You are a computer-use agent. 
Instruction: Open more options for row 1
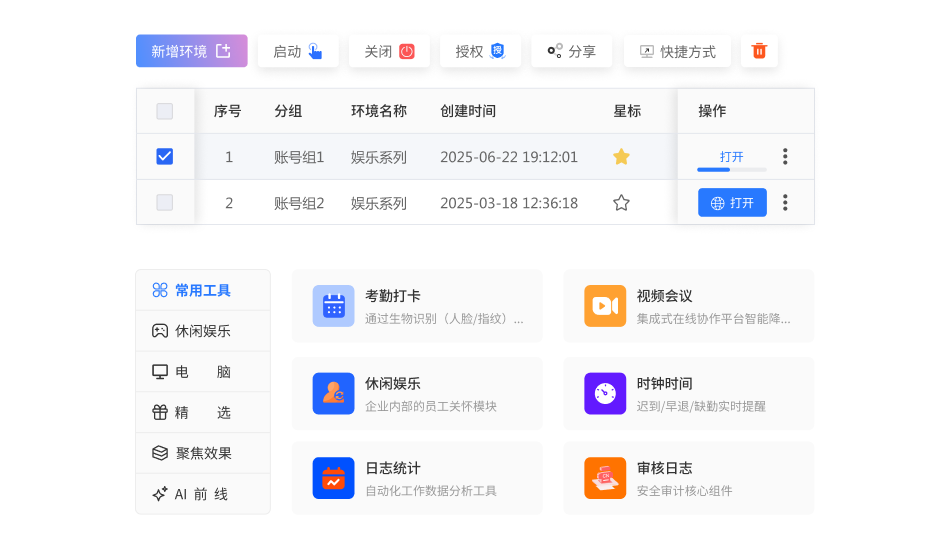tap(785, 157)
